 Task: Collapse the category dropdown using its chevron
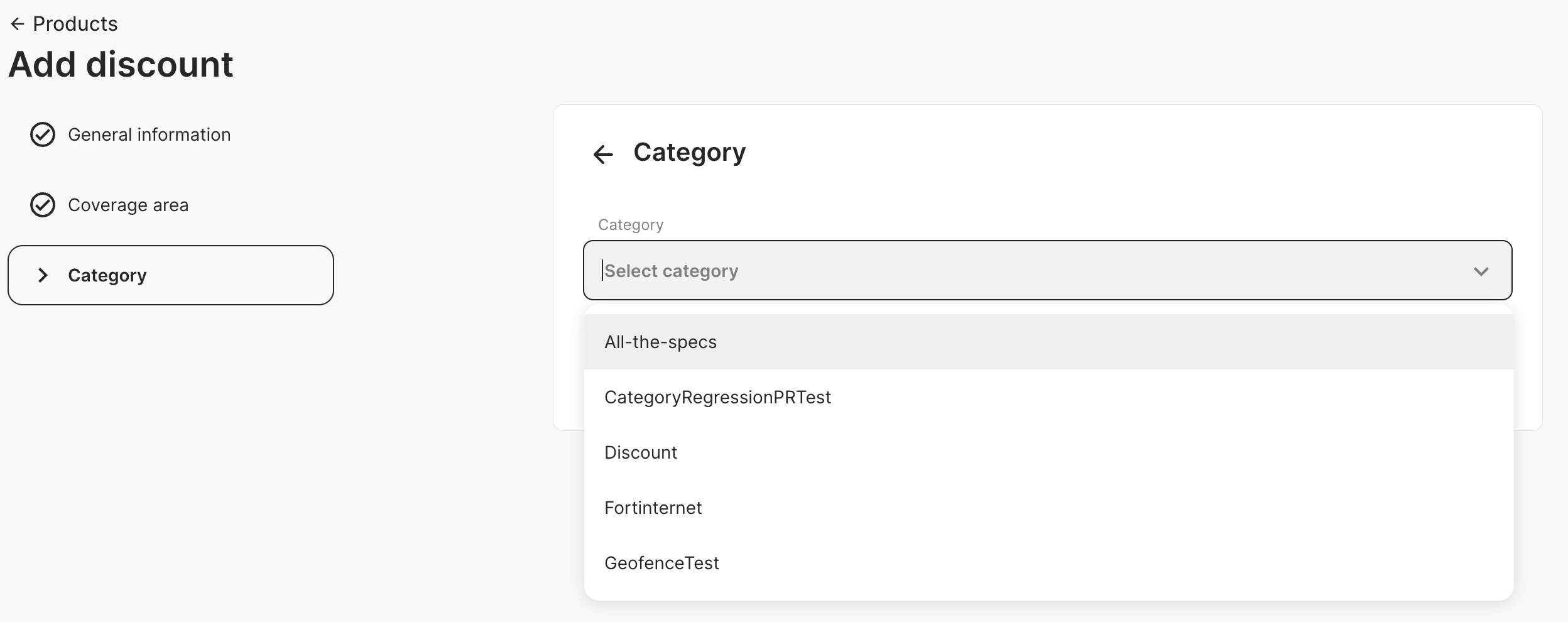1481,271
